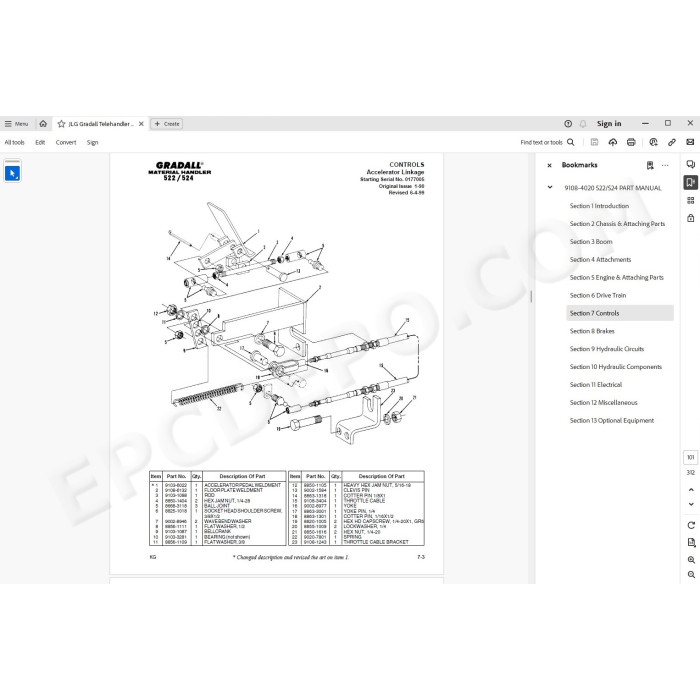Click the page number 101 field

click(x=691, y=457)
